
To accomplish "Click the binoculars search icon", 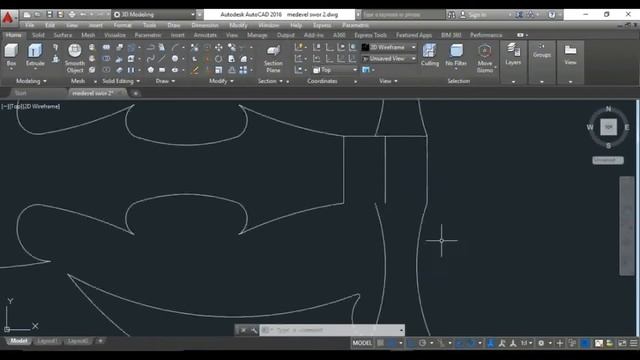I will [x=451, y=15].
